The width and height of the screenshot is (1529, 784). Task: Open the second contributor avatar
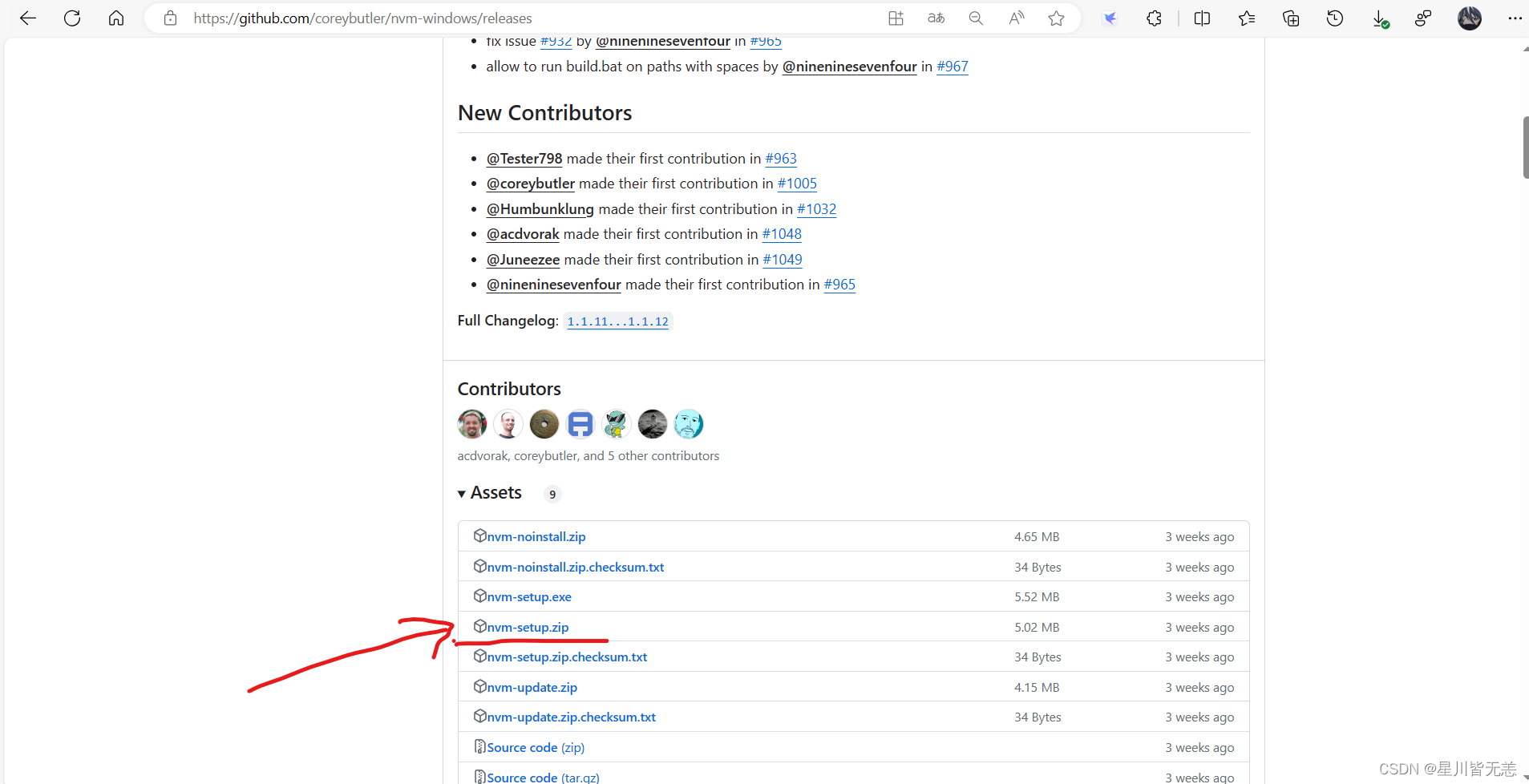pos(508,424)
